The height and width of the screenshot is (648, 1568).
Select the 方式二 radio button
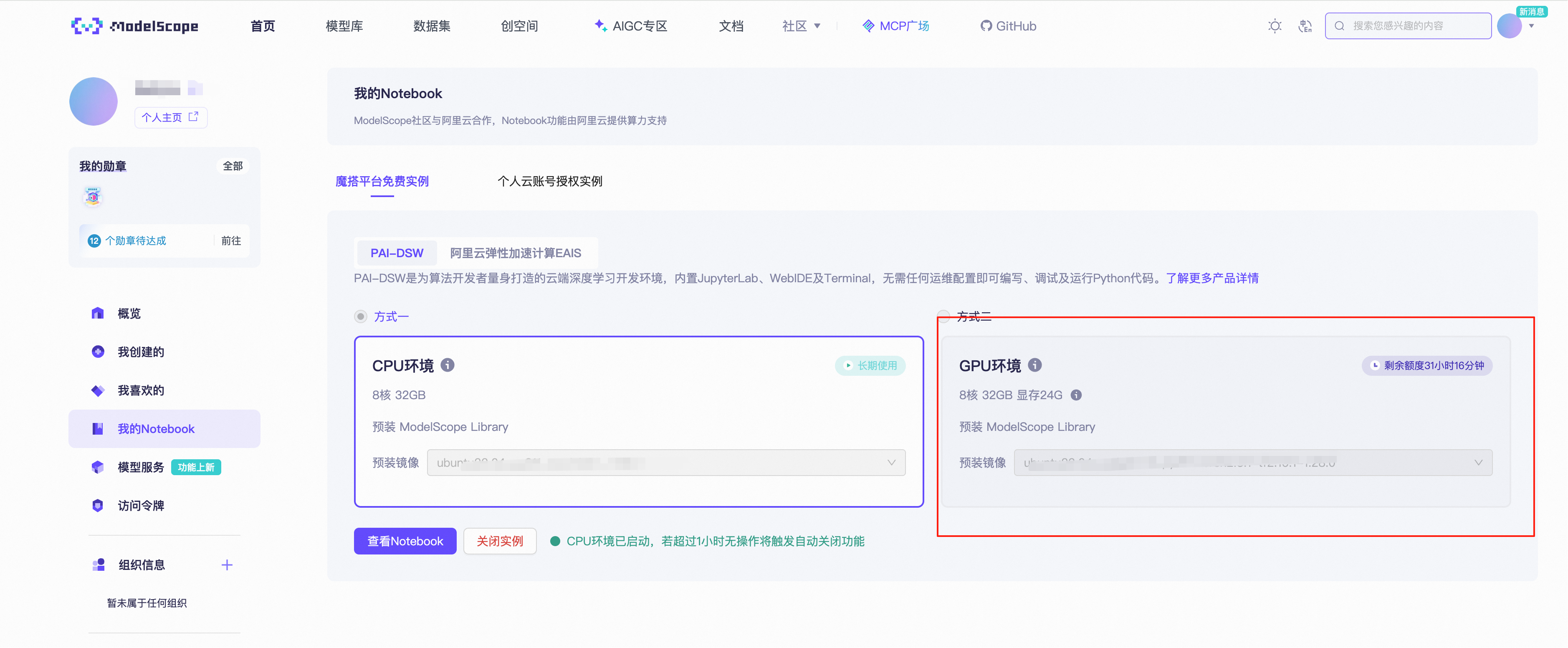[943, 316]
